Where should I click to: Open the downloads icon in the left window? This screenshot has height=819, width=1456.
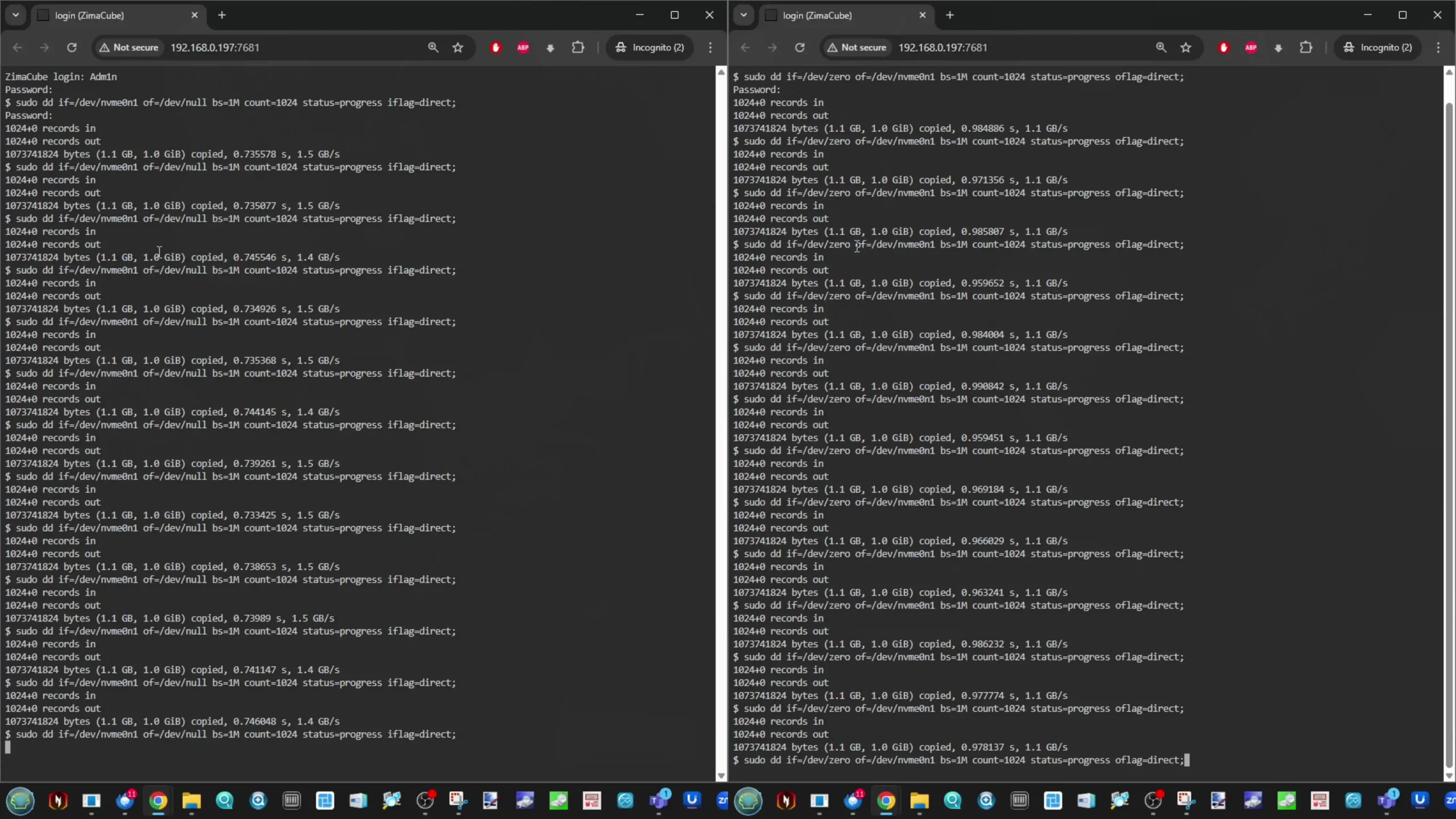point(550,48)
